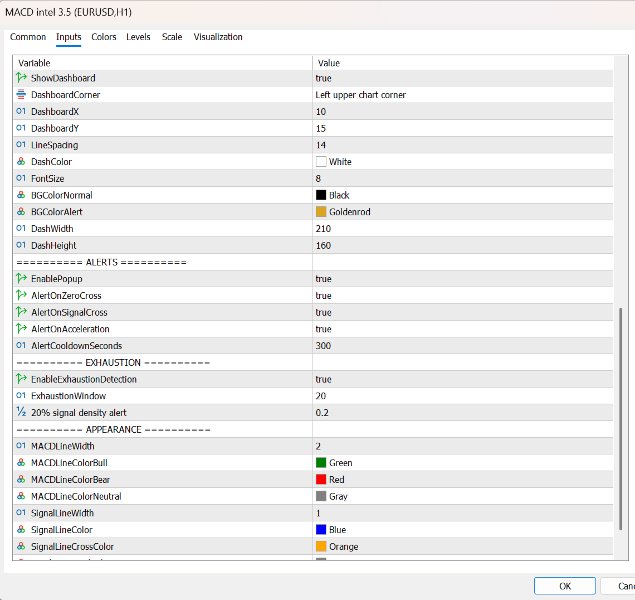
Task: Toggle the AlertOnZeroCross true value
Action: [463, 296]
